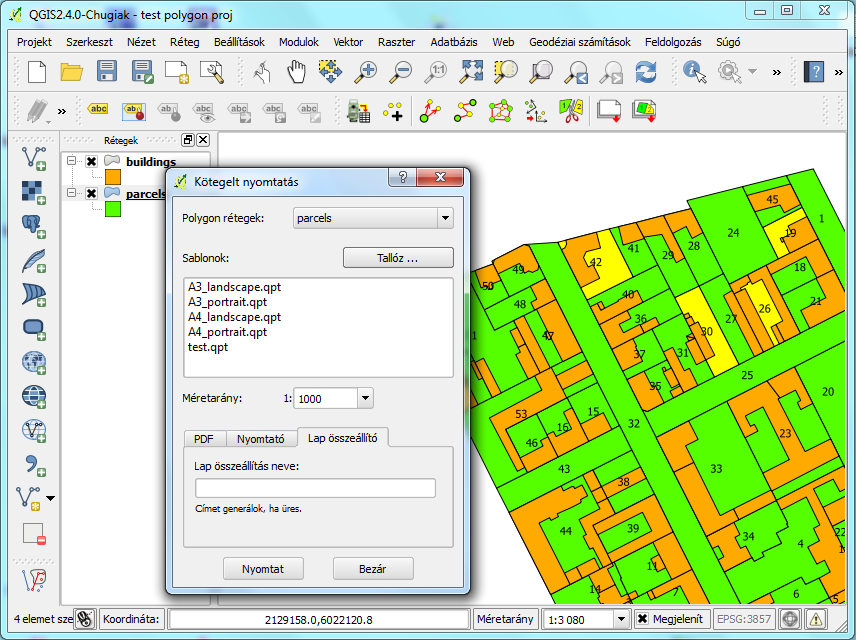Click the Add PostGIS Layer elephant icon
856x640 pixels.
tap(34, 225)
